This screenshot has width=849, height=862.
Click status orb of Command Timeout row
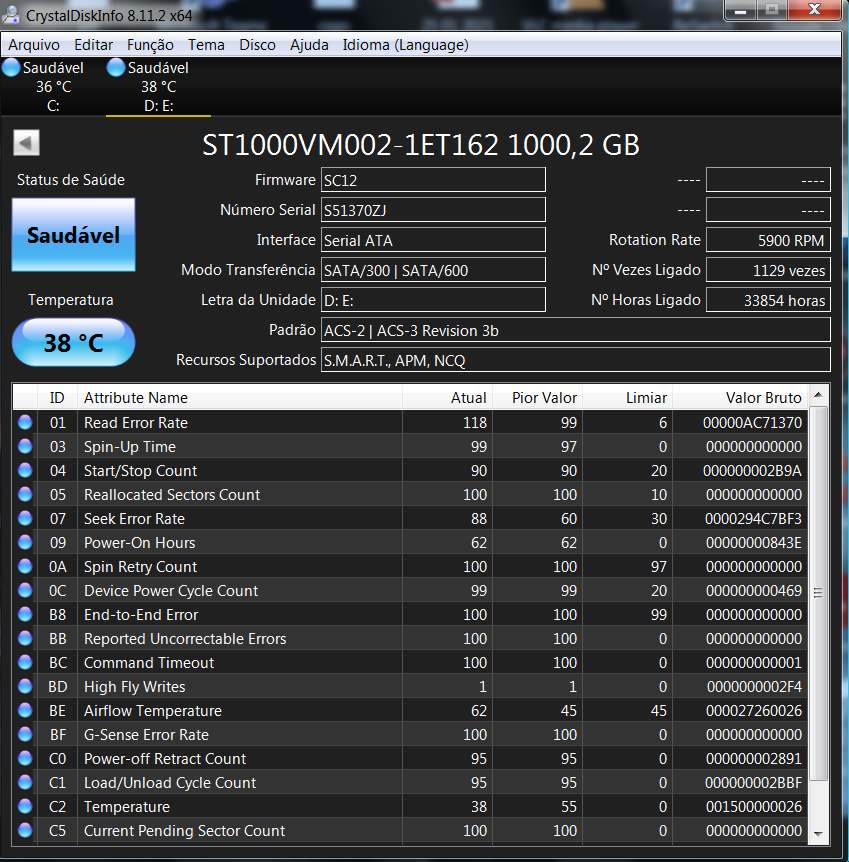[25, 662]
